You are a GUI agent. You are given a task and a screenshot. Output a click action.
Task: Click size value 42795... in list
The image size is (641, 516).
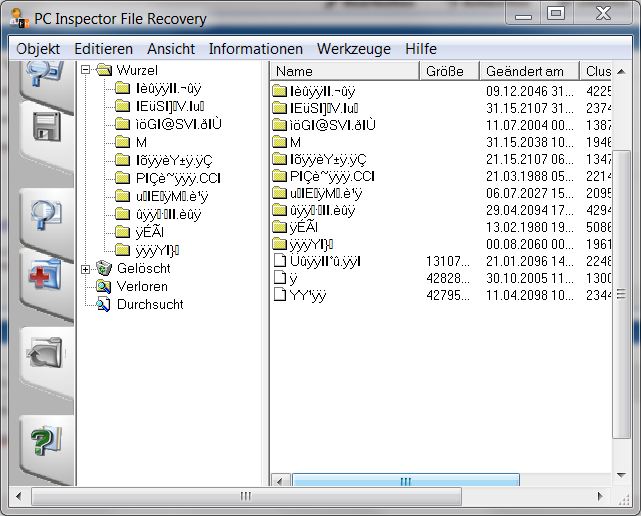(x=448, y=295)
